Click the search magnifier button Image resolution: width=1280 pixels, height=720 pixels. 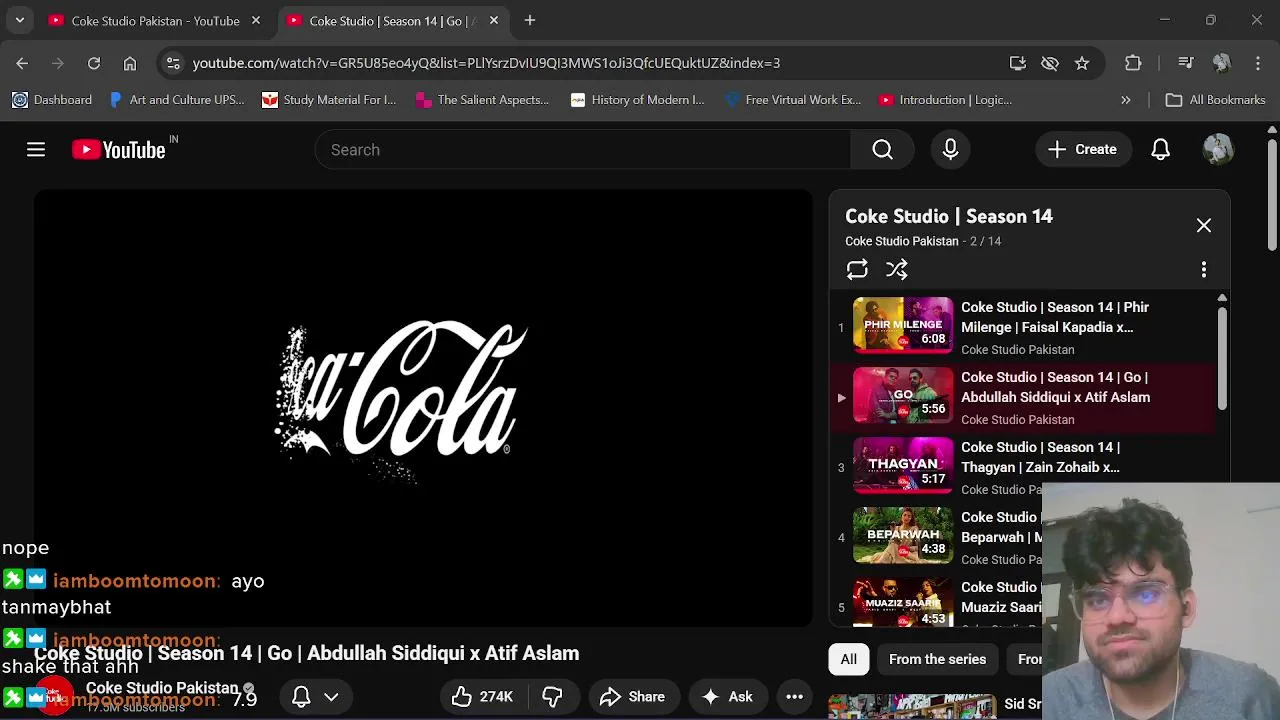(882, 150)
